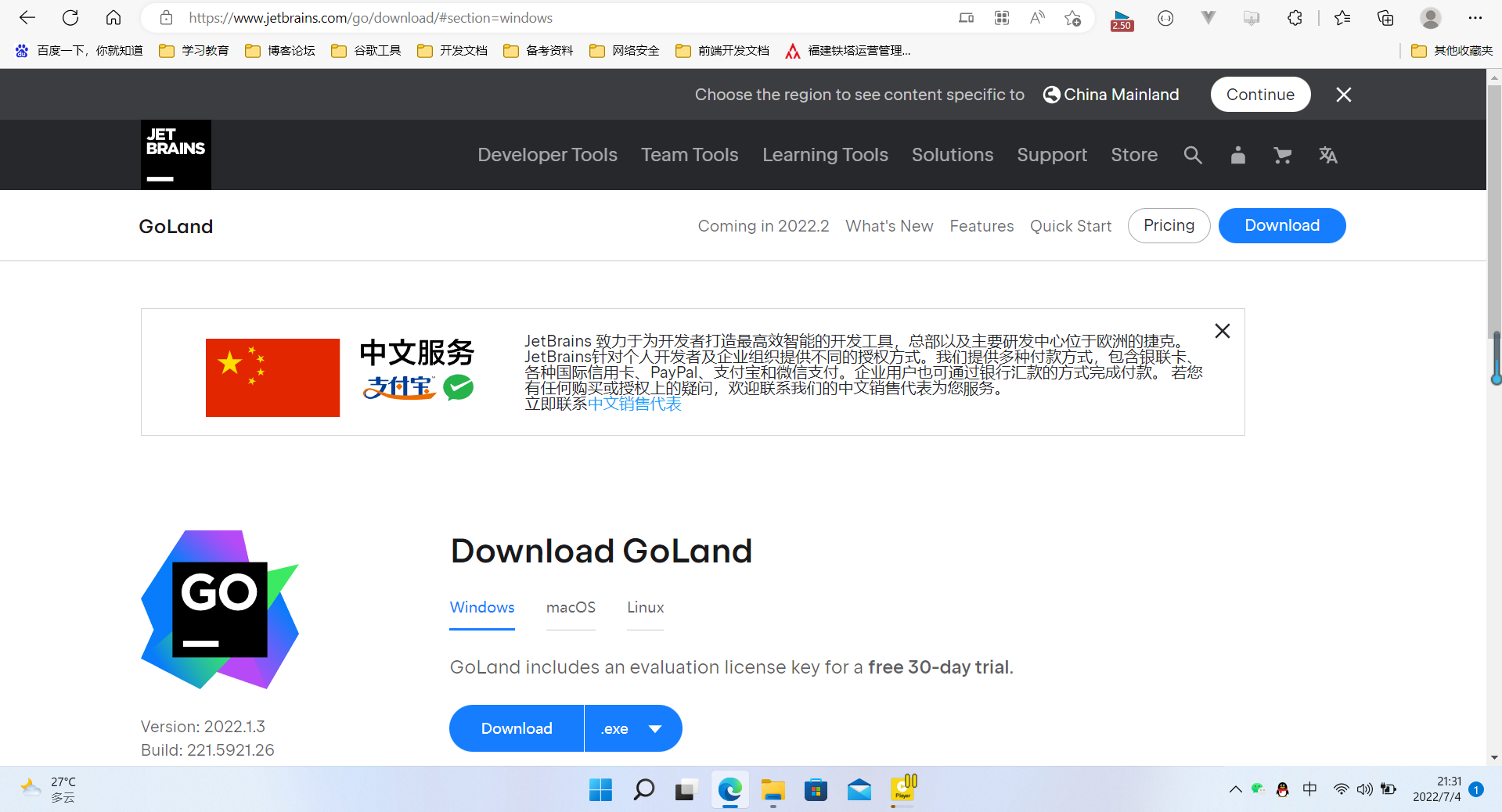Open the Collections icon
The image size is (1502, 812).
[1385, 17]
